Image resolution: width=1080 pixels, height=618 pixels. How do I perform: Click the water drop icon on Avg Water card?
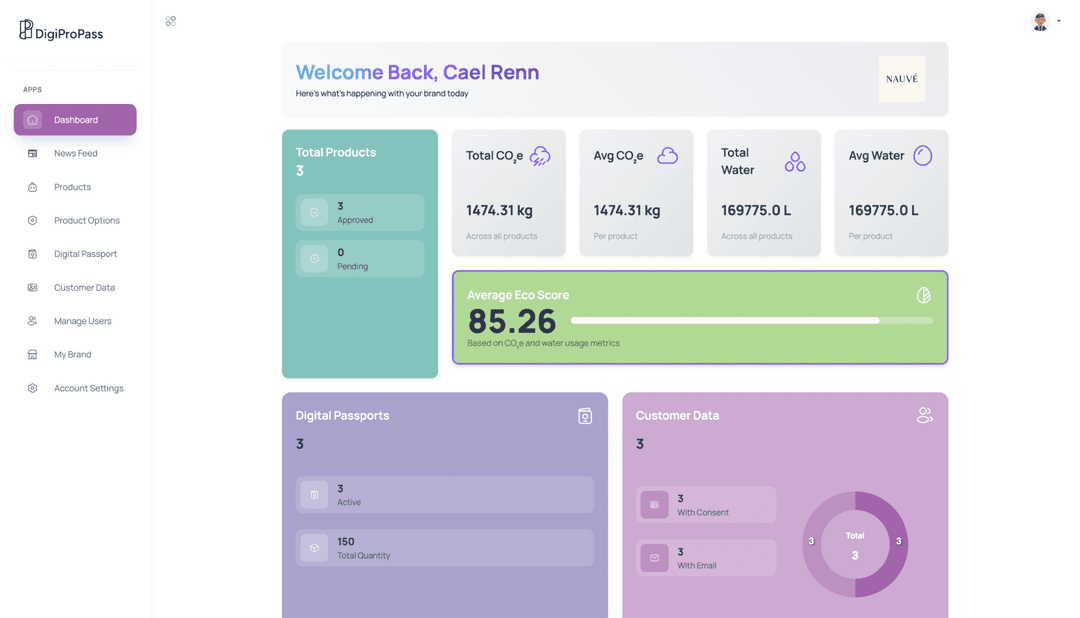coord(922,155)
